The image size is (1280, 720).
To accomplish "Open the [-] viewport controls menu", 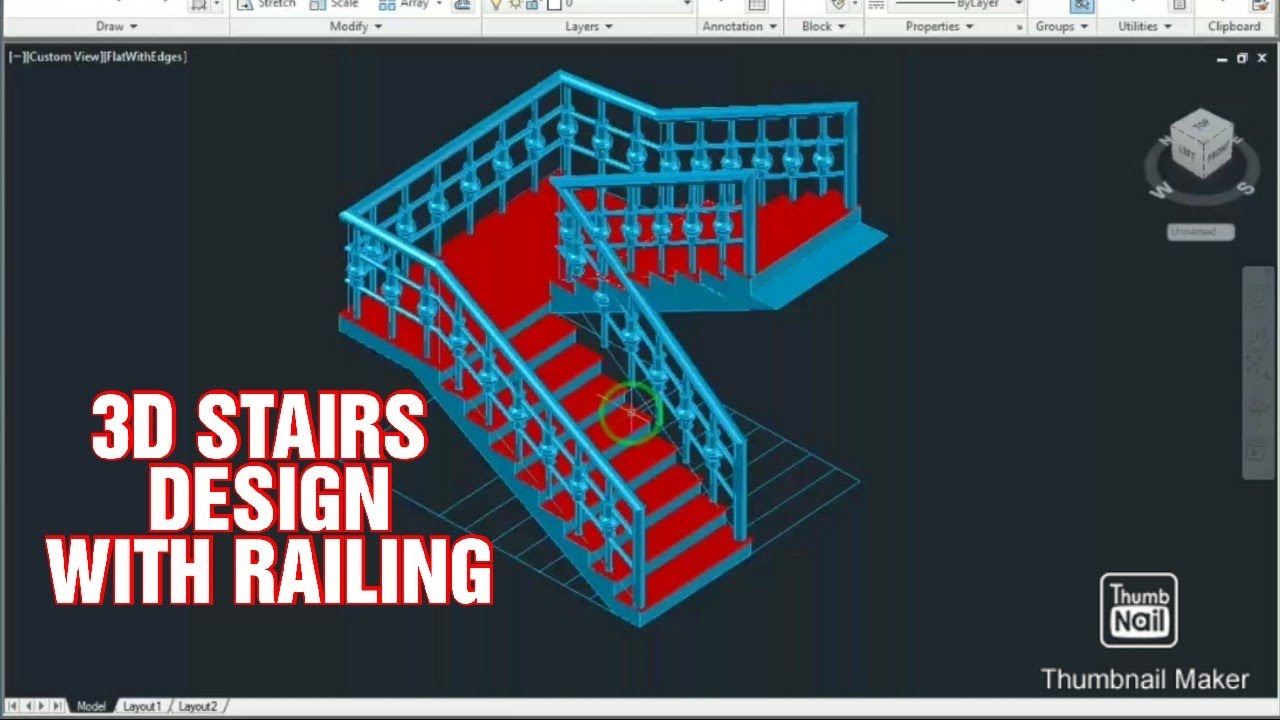I will [x=16, y=57].
